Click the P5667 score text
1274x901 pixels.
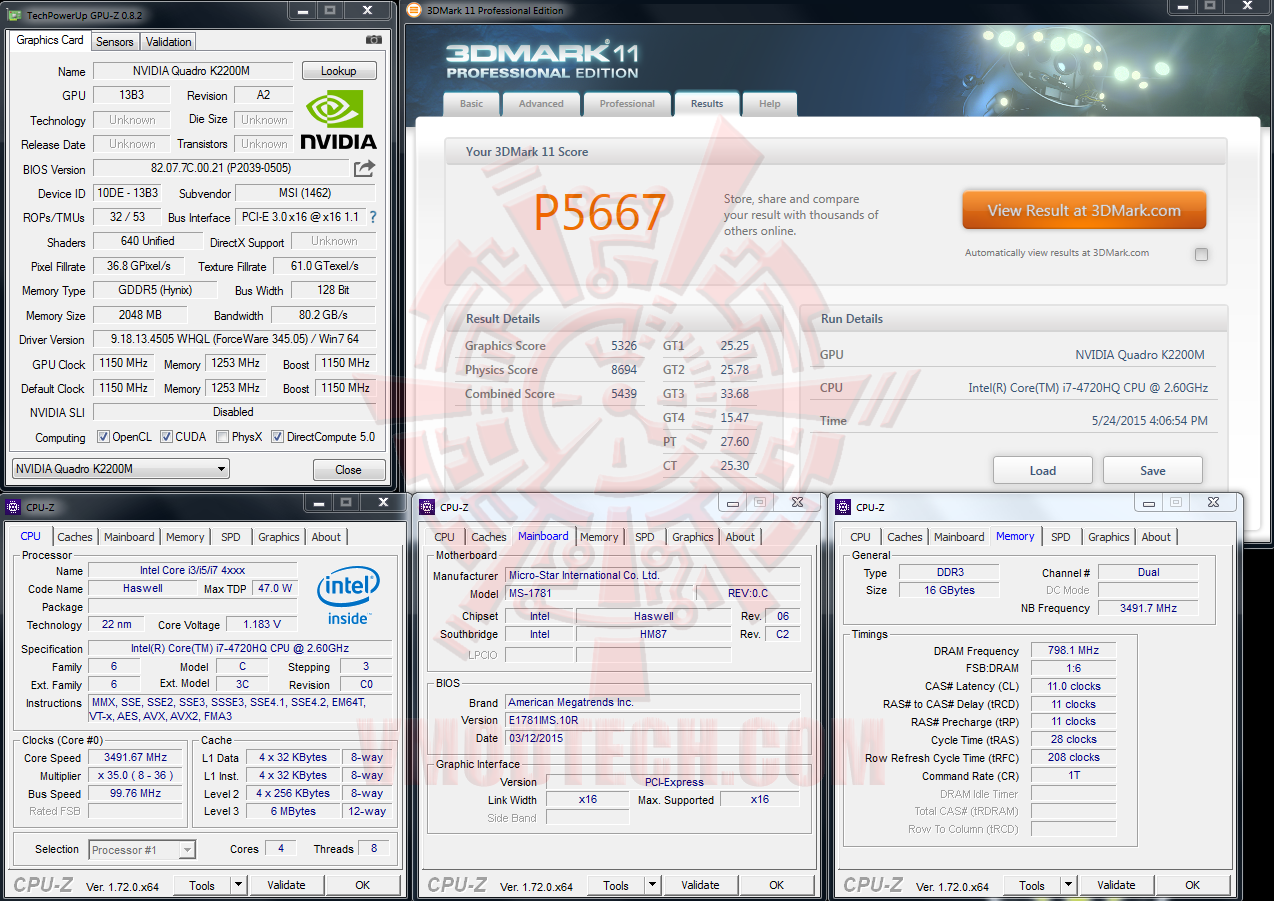pos(599,213)
